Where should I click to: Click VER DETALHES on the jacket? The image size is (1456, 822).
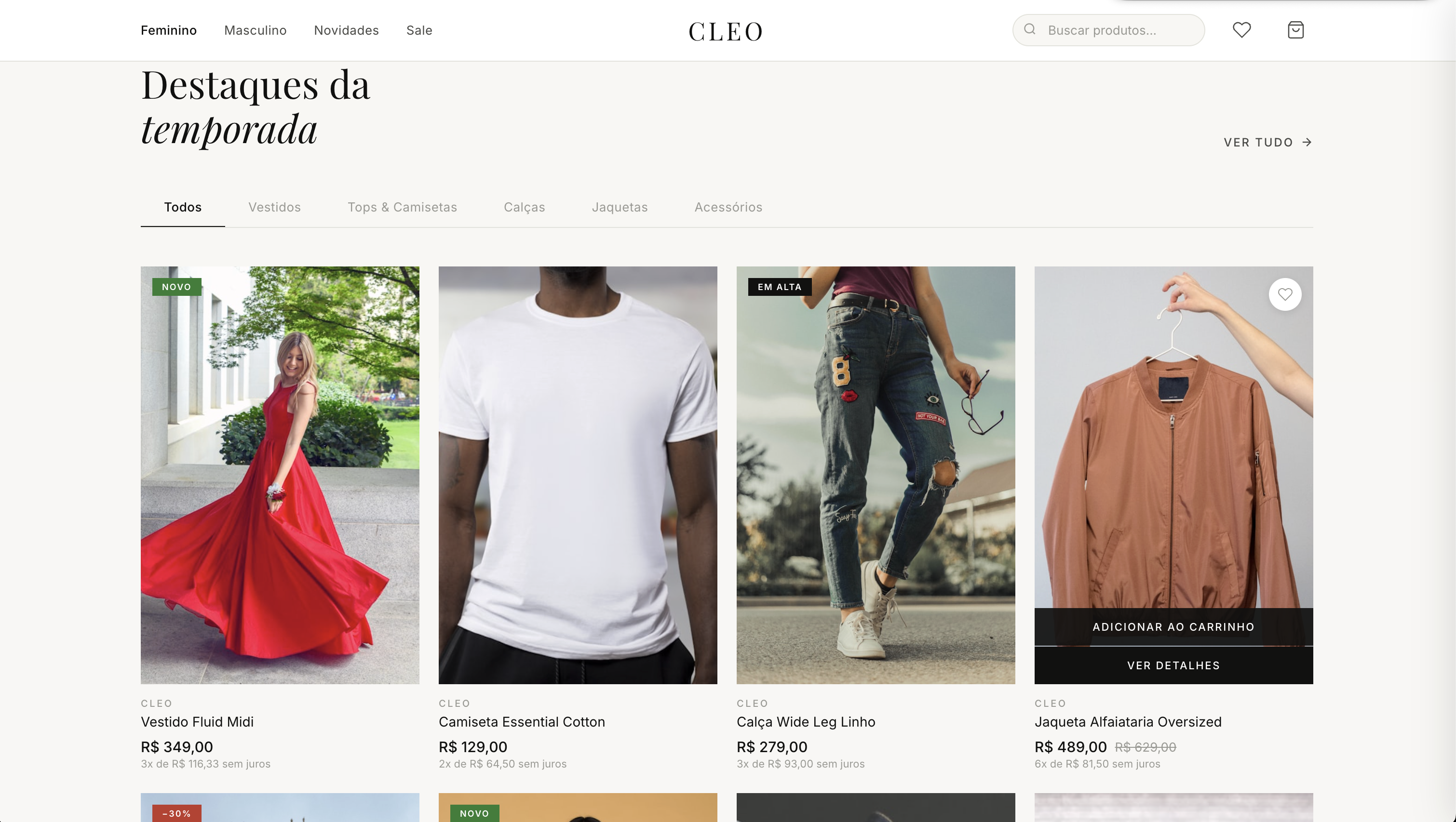tap(1173, 665)
